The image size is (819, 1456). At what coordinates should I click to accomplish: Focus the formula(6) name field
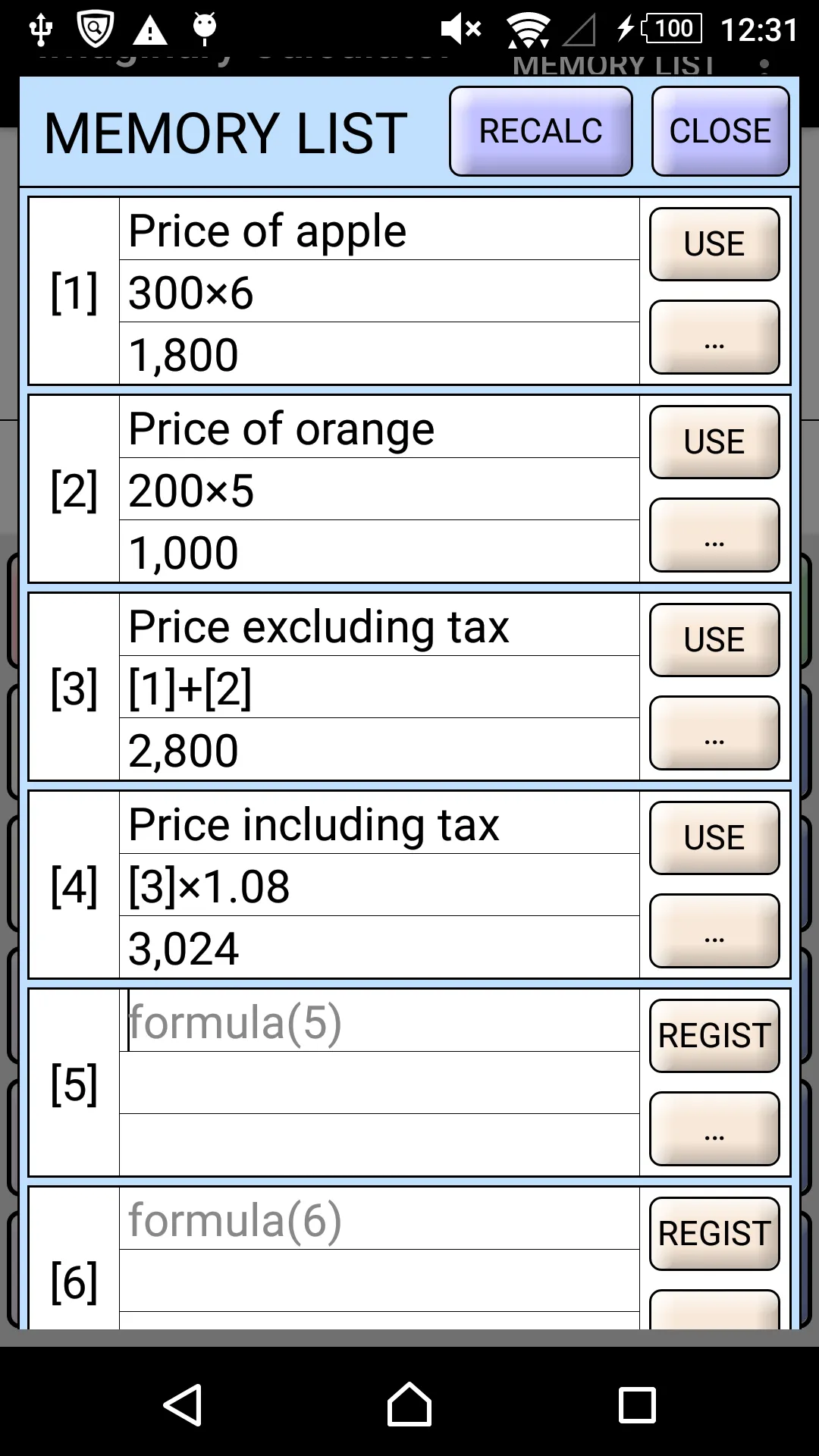coord(379,1219)
